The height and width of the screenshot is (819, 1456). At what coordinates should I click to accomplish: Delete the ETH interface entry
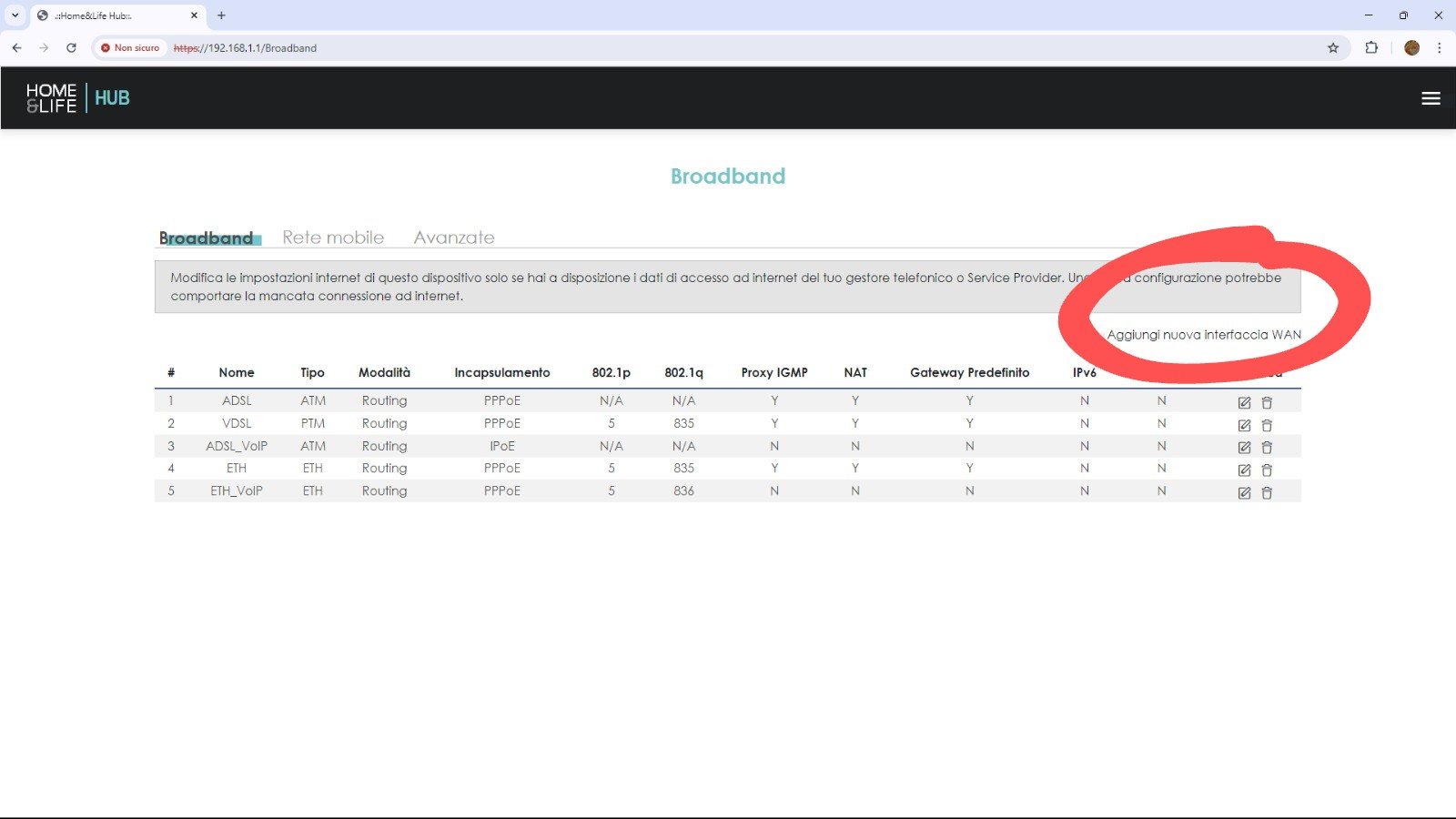click(1267, 470)
